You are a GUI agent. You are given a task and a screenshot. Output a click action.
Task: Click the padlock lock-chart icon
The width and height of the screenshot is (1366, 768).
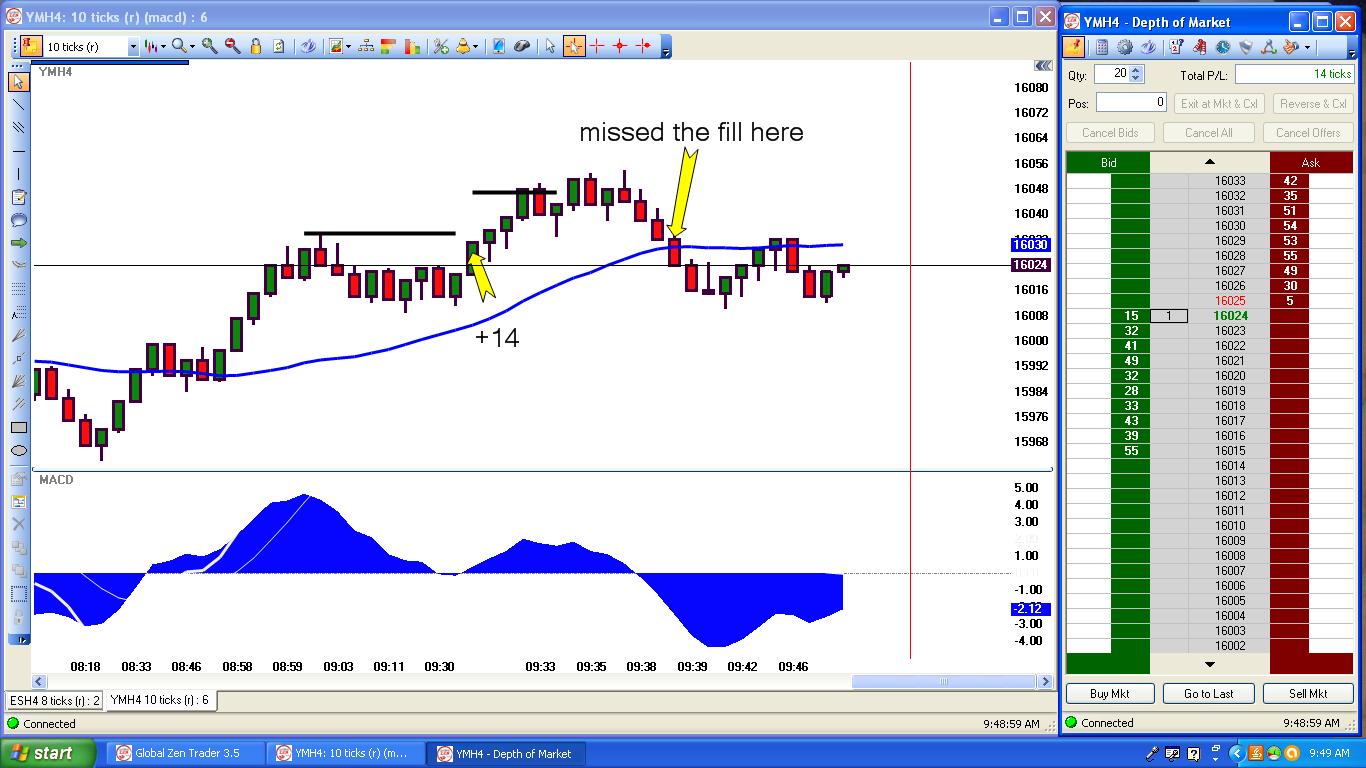(x=256, y=46)
